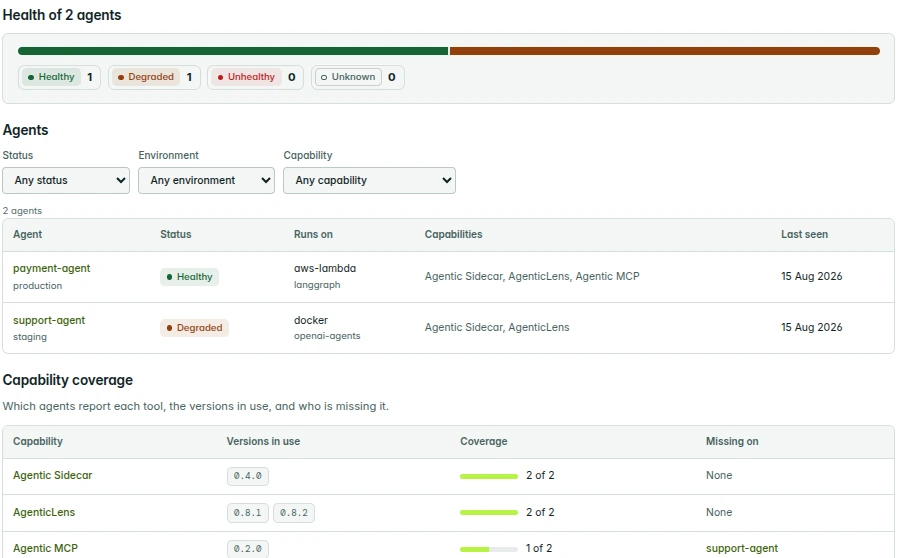This screenshot has height=558, width=898.
Task: Click the AgenticLens coverage bar
Action: coord(489,513)
